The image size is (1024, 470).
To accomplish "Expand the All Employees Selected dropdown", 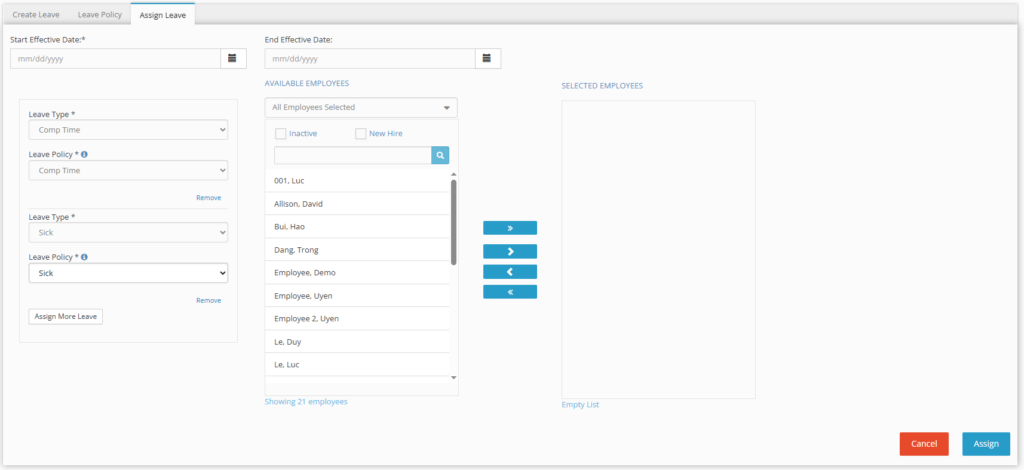I will coord(361,108).
